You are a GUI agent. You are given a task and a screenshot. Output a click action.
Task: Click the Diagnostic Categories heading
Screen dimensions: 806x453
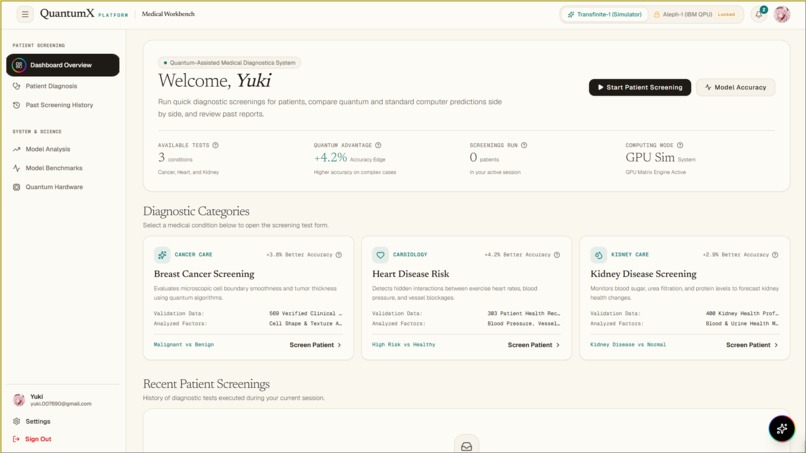click(x=196, y=211)
